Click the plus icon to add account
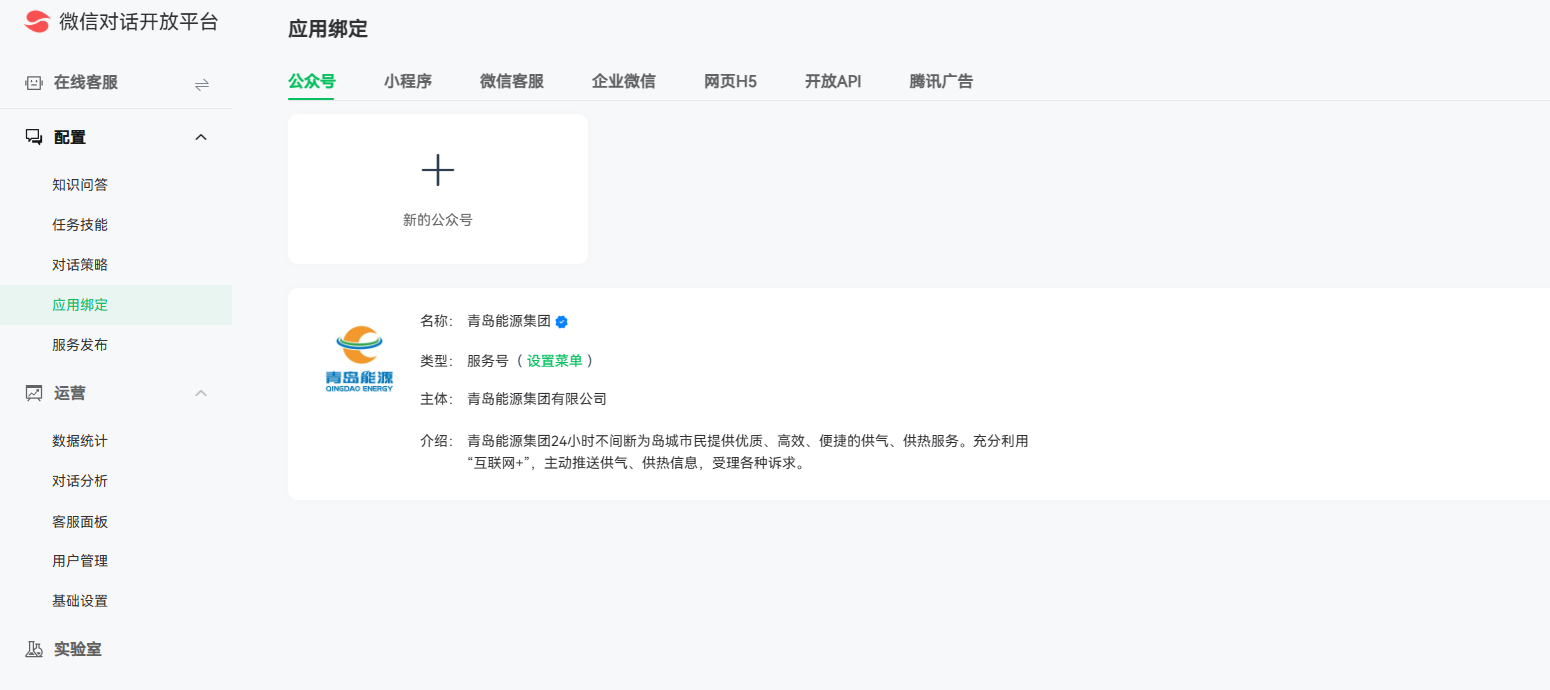This screenshot has width=1550, height=690. tap(438, 171)
